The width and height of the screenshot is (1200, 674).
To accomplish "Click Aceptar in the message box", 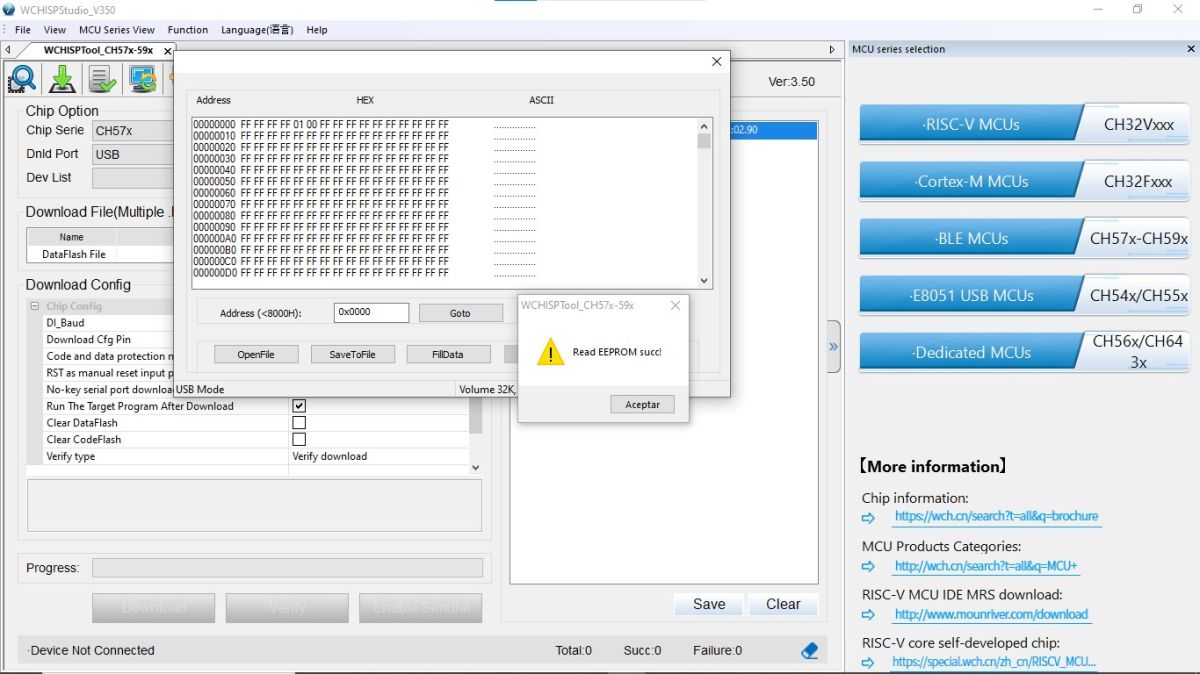I will pyautogui.click(x=643, y=404).
